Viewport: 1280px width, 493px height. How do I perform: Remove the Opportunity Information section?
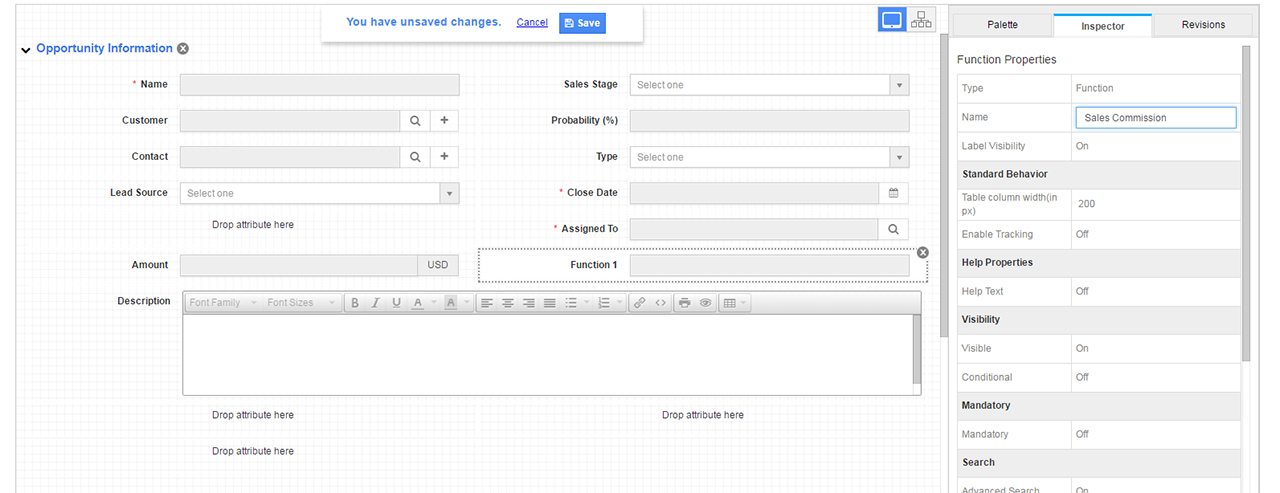point(183,49)
